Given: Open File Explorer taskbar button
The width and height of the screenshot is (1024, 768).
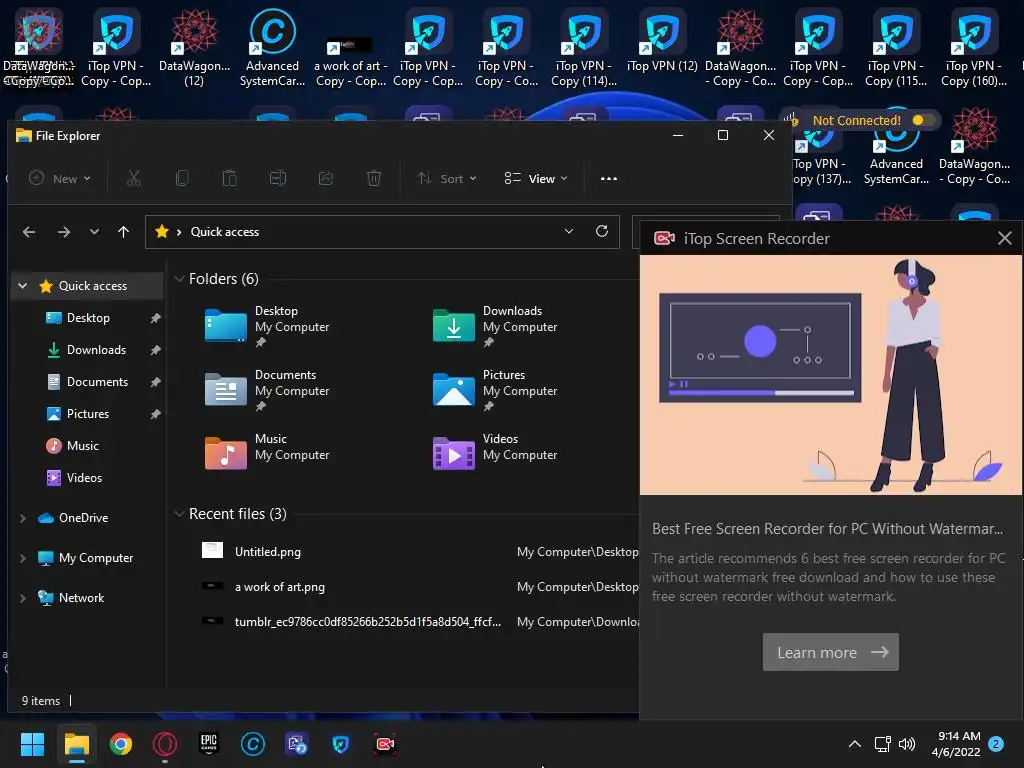Looking at the screenshot, I should 76,744.
